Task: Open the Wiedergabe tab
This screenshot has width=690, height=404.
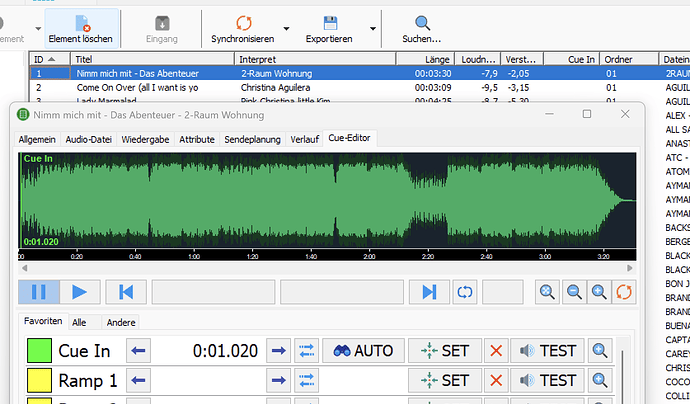Action: (x=145, y=140)
